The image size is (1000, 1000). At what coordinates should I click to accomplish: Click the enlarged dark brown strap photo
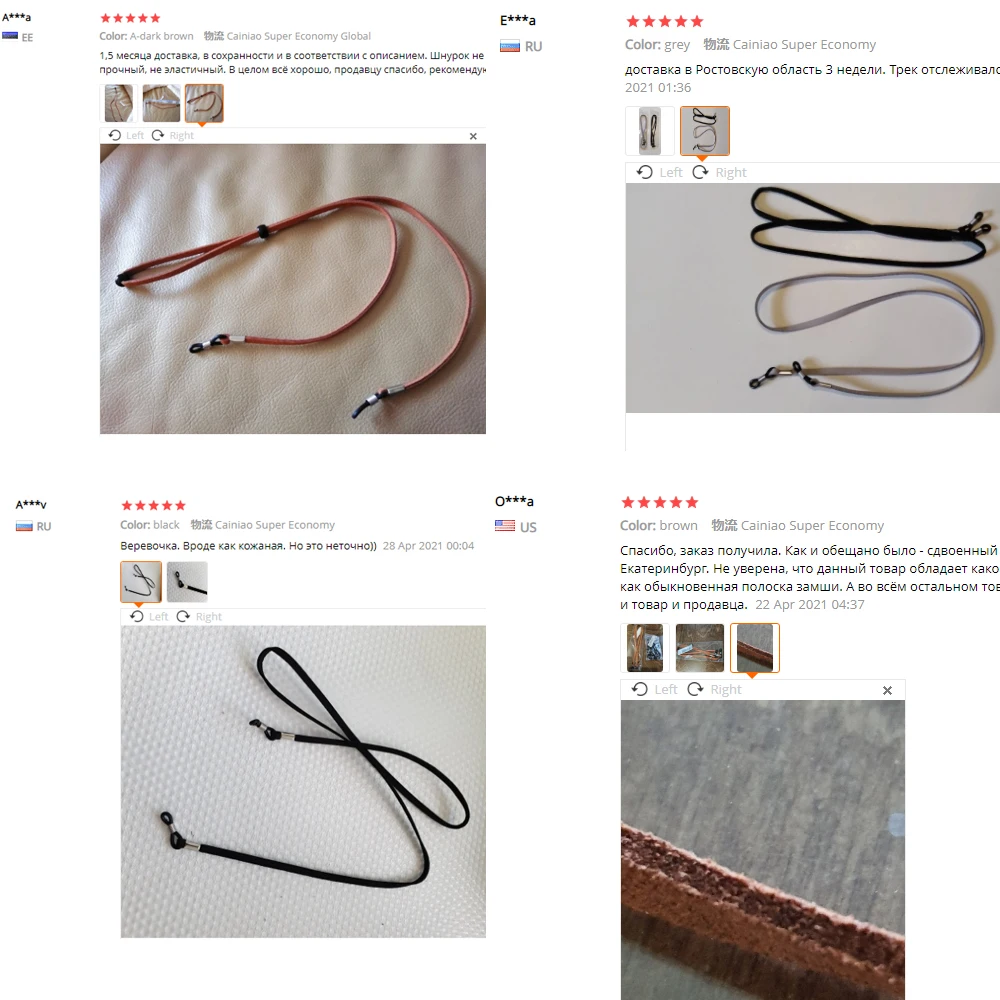pyautogui.click(x=293, y=289)
